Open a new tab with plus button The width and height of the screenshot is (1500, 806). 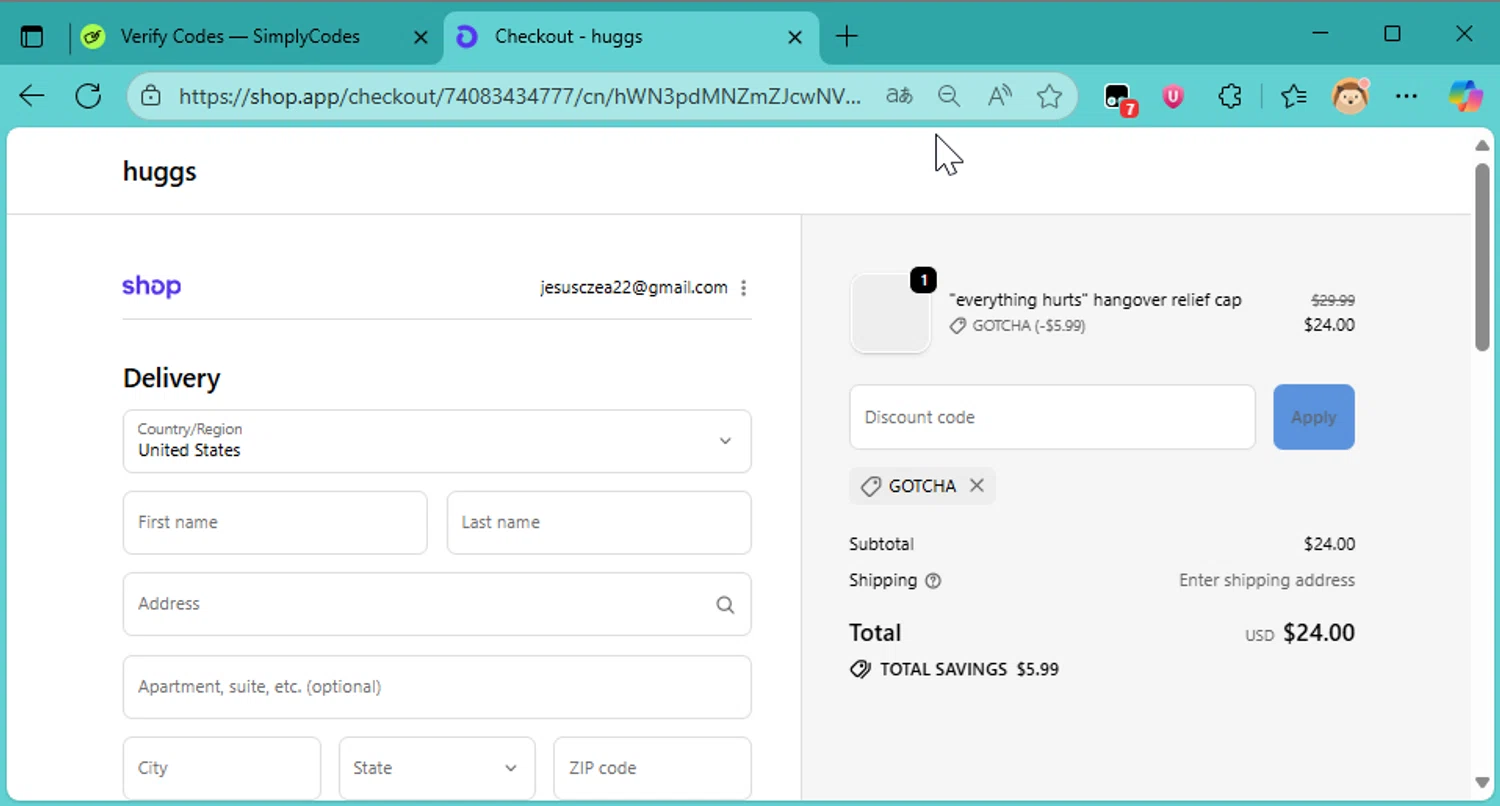click(x=846, y=37)
